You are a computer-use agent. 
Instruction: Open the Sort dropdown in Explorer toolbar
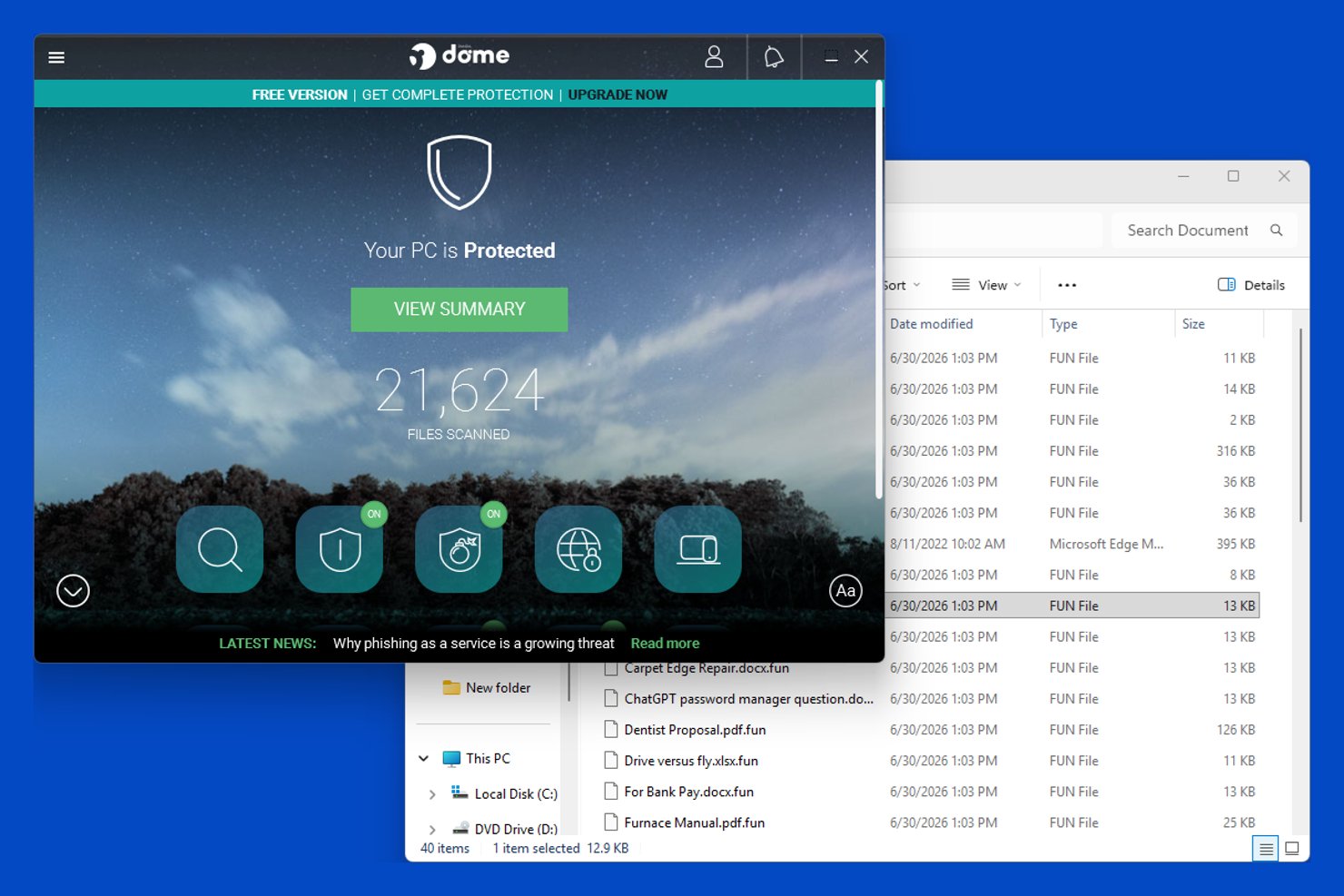pos(902,285)
